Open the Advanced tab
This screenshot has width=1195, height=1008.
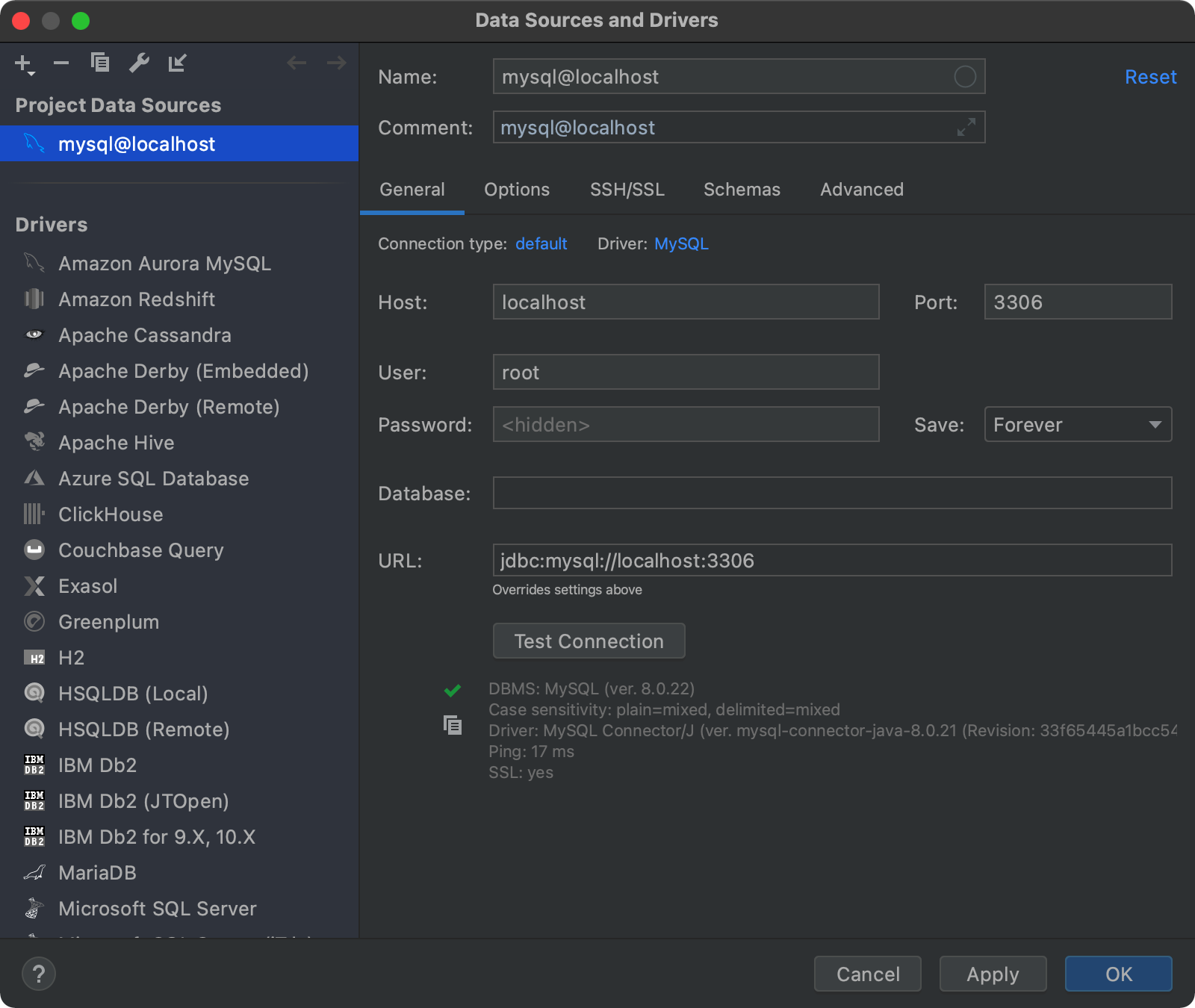click(x=862, y=190)
